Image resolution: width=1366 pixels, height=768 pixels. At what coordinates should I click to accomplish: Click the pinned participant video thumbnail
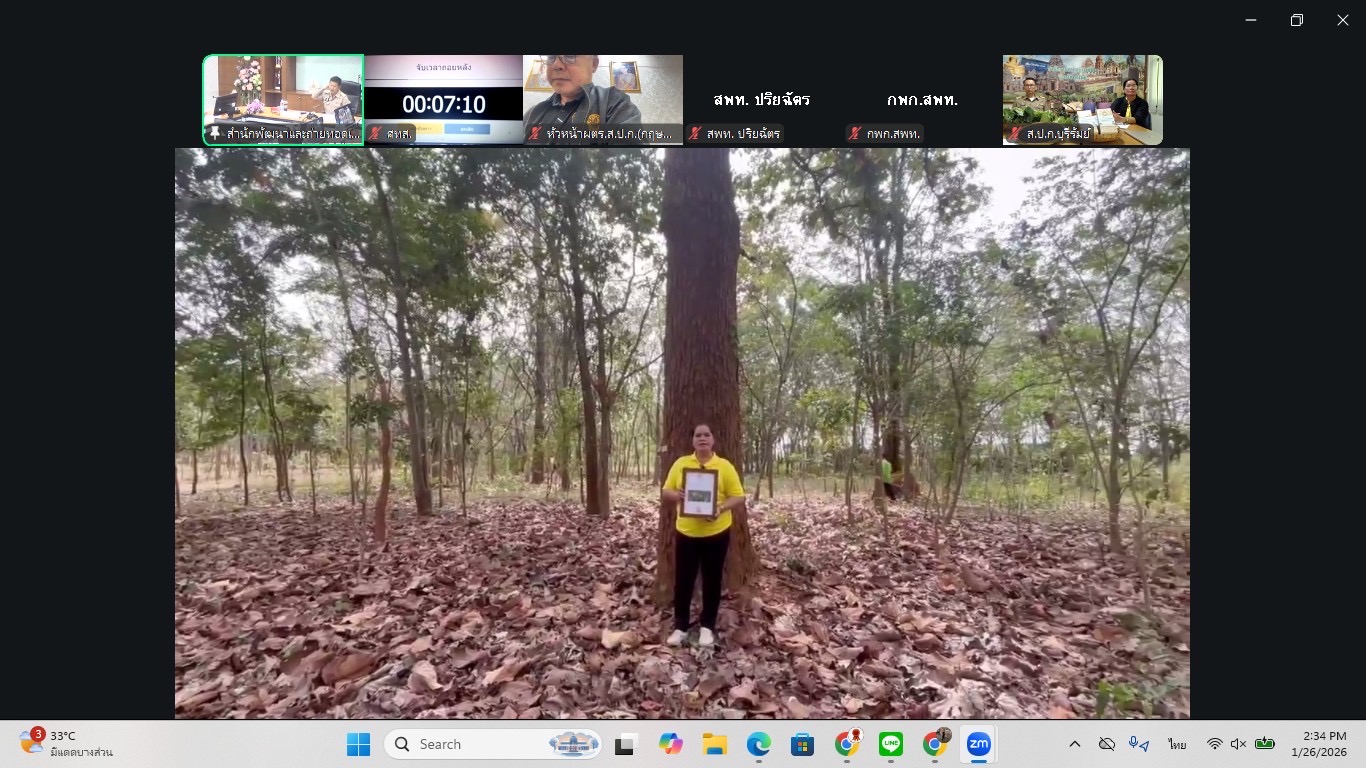(x=283, y=95)
